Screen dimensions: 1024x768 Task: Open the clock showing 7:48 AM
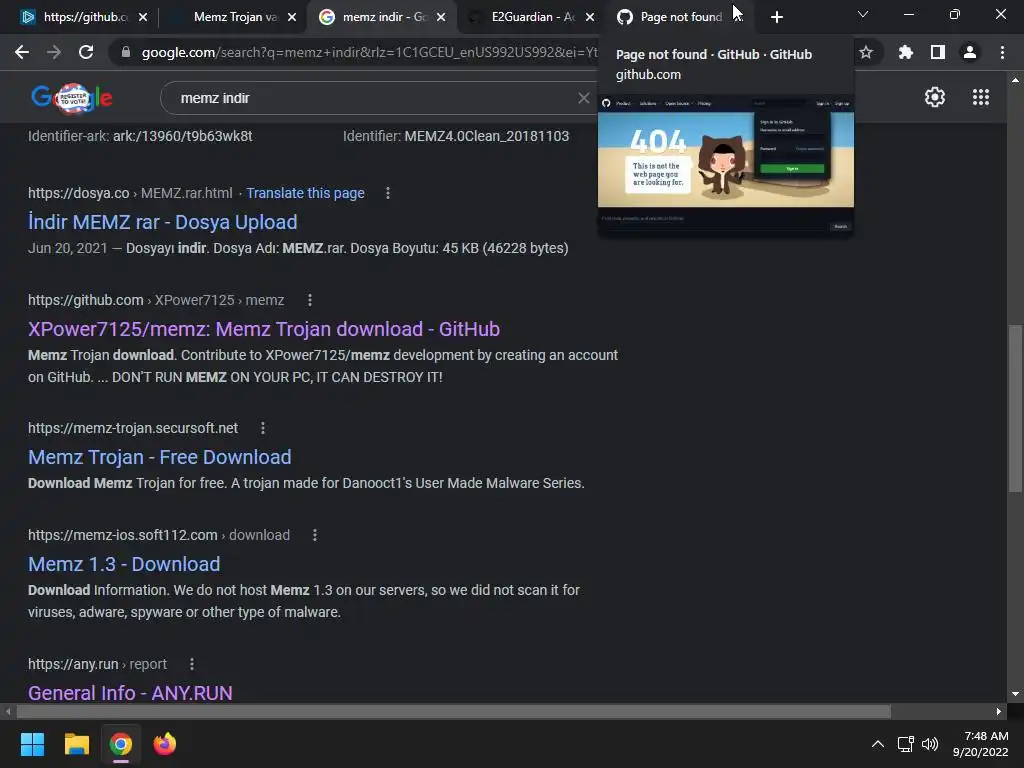[980, 744]
